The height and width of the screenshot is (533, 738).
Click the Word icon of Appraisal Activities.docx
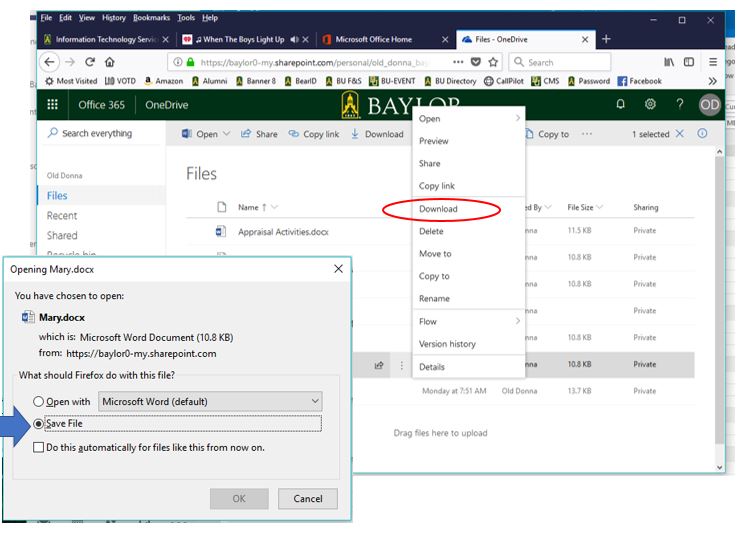(x=221, y=232)
